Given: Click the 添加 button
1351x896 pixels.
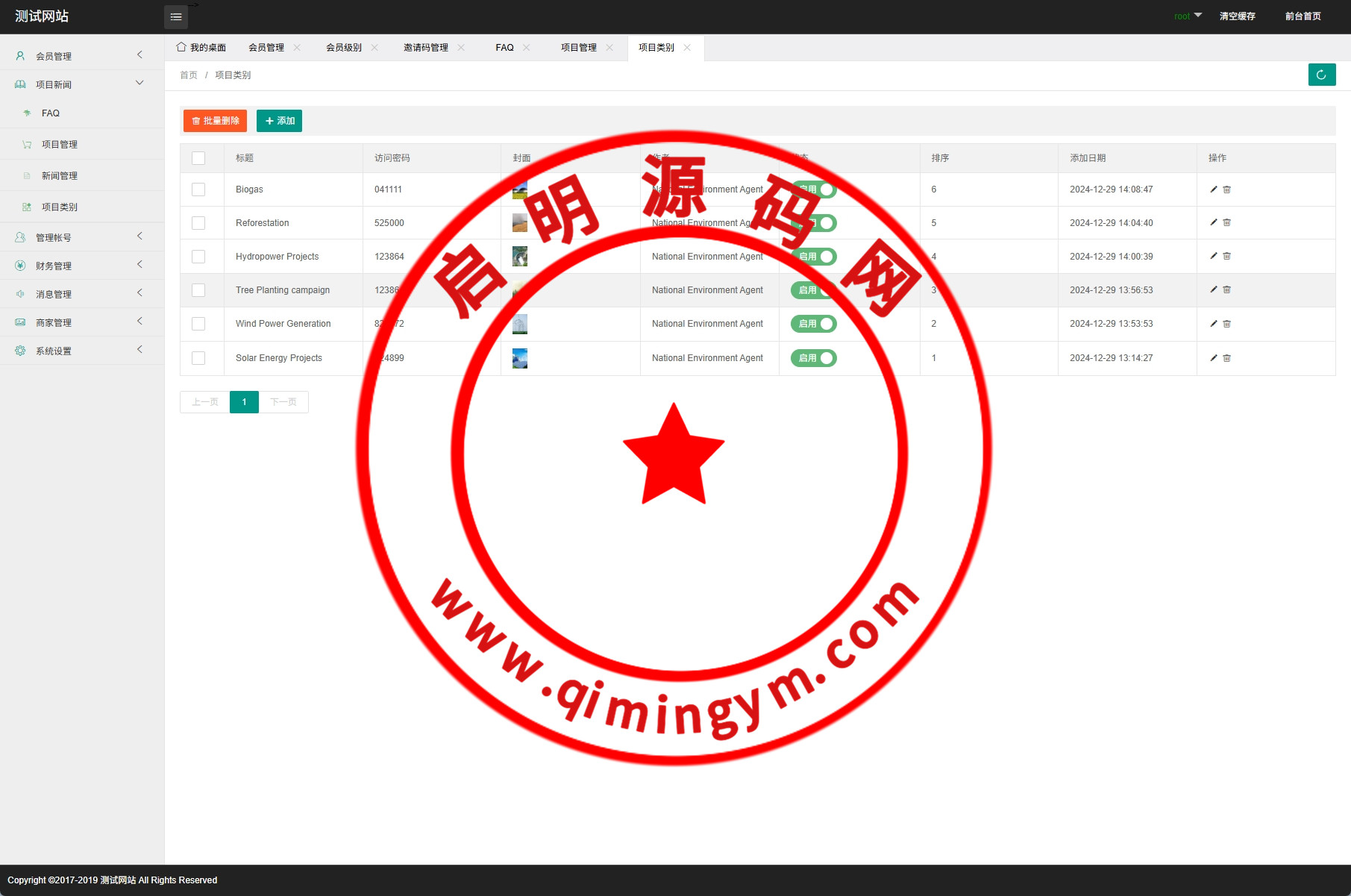Looking at the screenshot, I should click(x=280, y=121).
